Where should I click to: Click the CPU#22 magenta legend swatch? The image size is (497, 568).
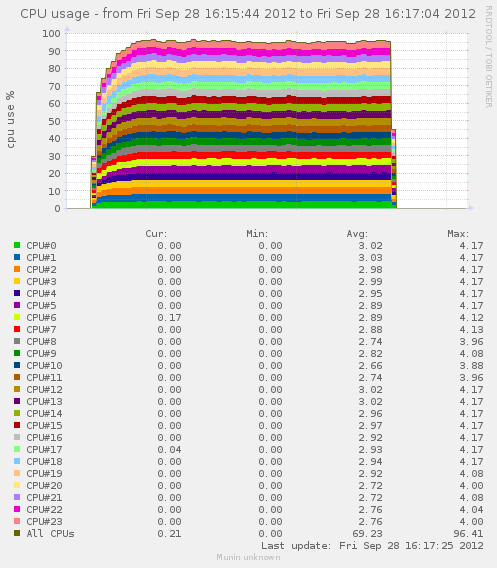tap(17, 509)
